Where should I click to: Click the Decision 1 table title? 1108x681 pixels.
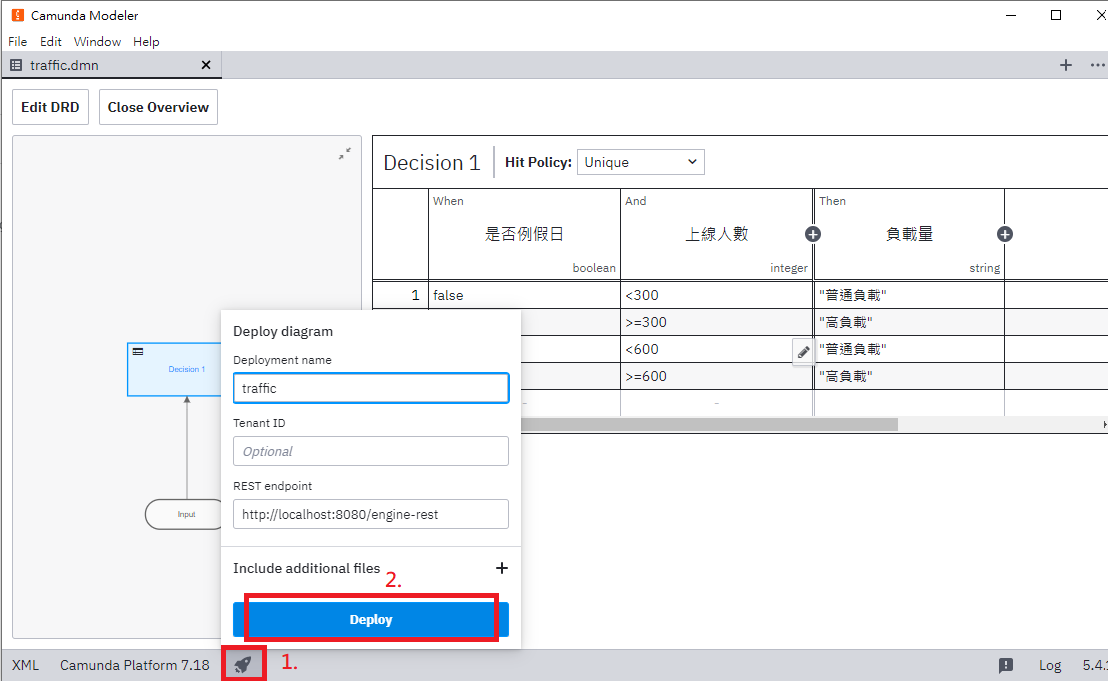[432, 163]
